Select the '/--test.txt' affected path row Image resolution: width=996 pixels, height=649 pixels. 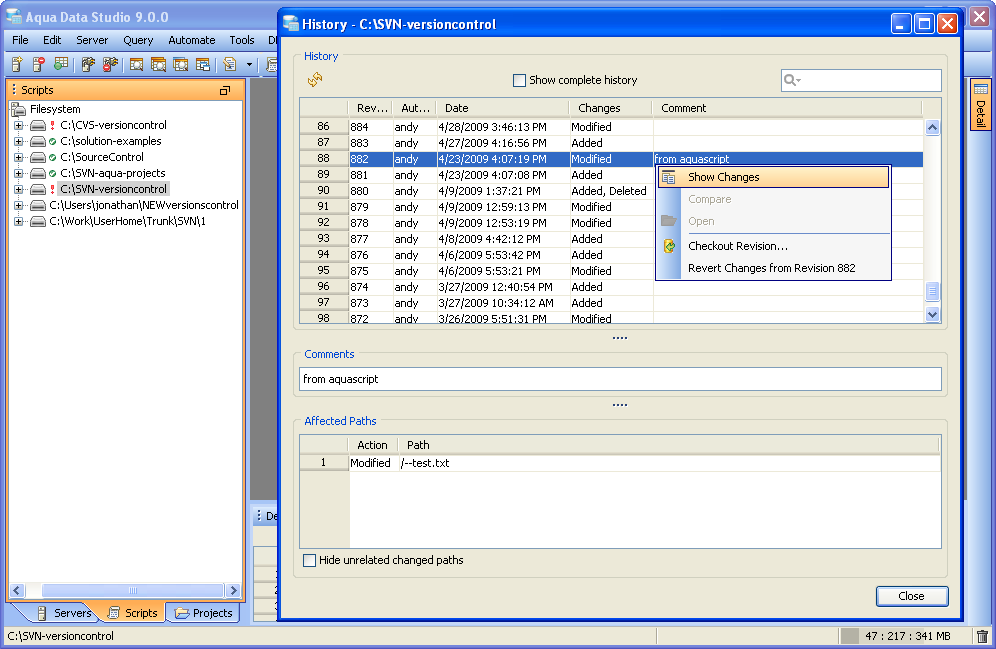[620, 463]
